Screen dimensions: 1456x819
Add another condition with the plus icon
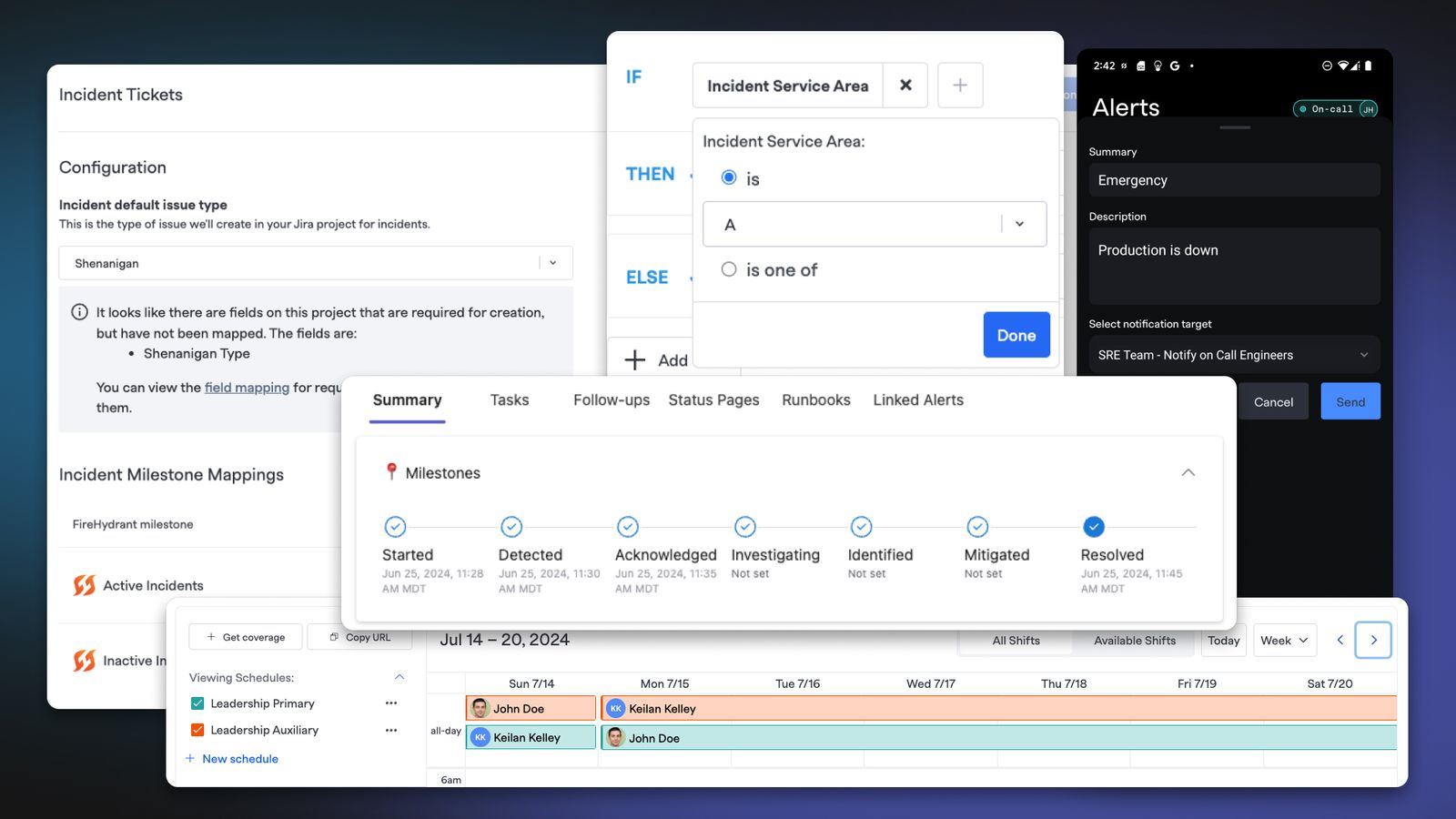click(x=960, y=86)
